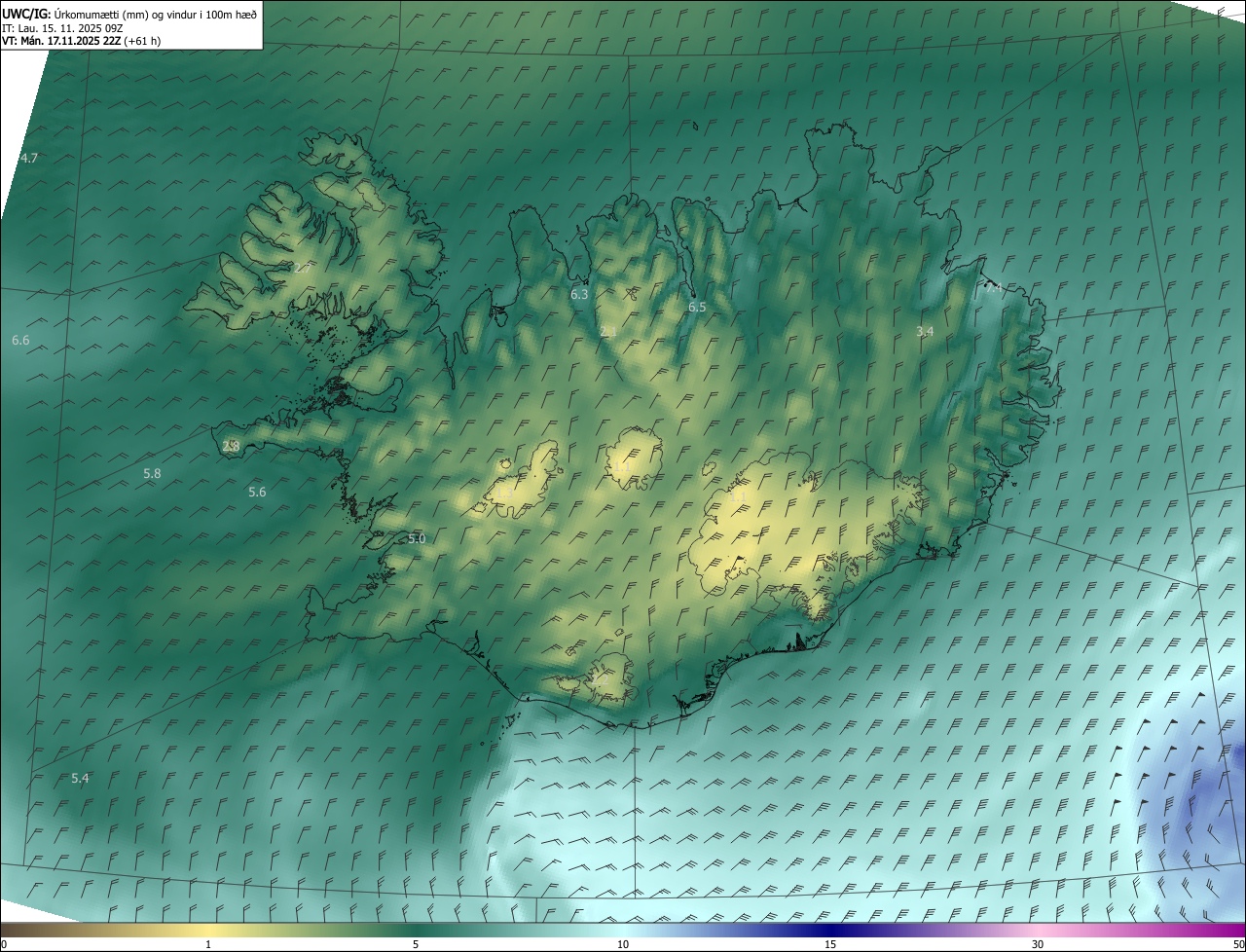Click the colour scale tick label "15"
Screen dimensions: 1246x952
(830, 944)
